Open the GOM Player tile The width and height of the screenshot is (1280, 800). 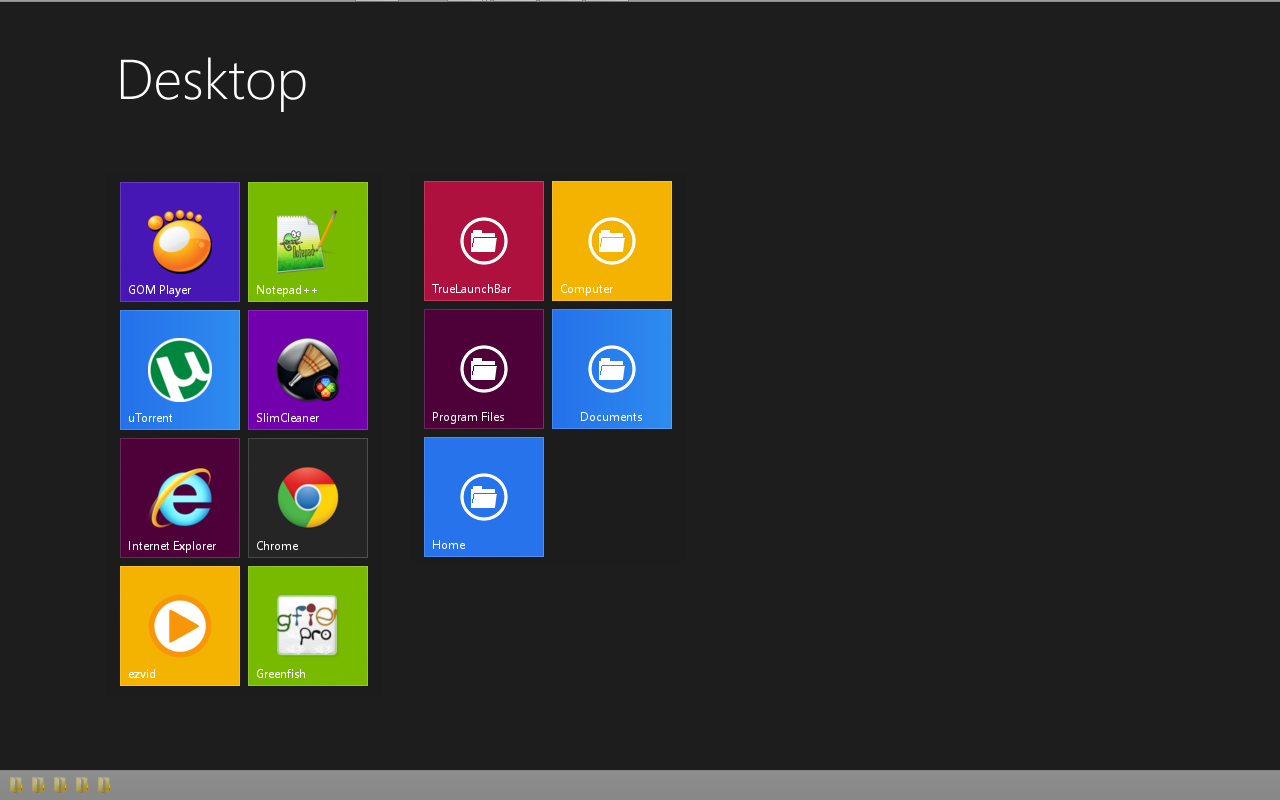[180, 241]
